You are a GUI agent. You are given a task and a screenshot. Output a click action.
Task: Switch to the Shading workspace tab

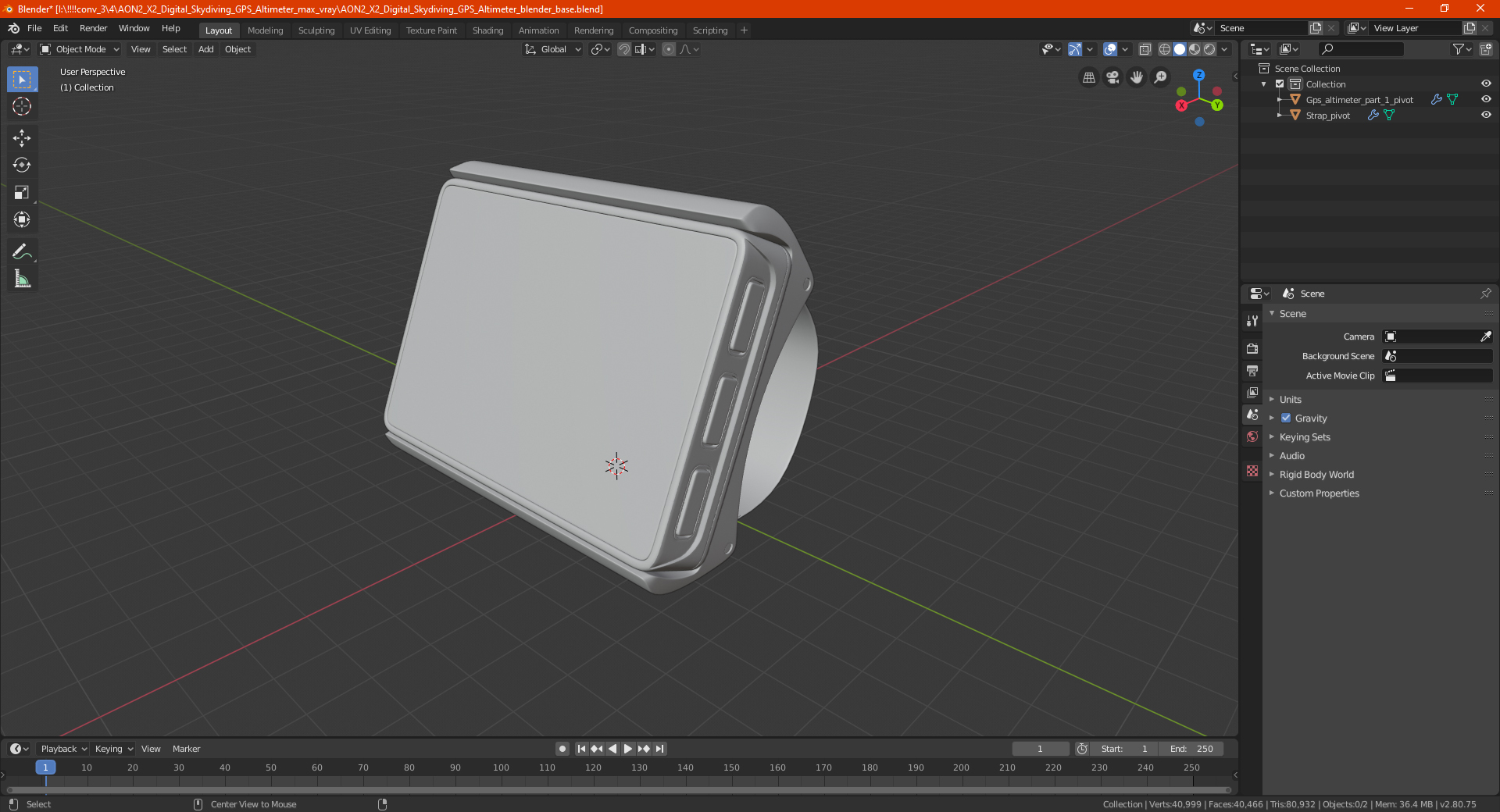[x=487, y=30]
